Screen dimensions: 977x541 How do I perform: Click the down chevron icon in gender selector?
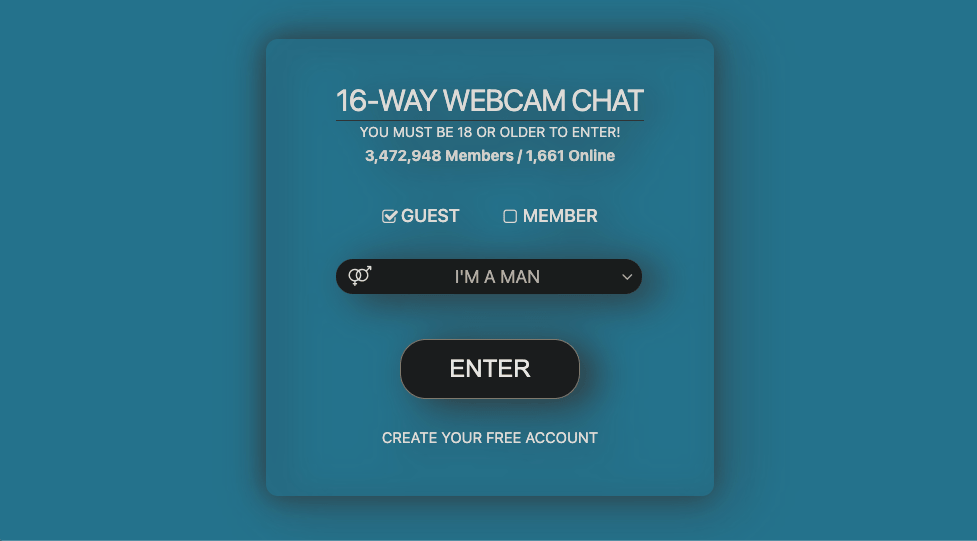pos(627,277)
